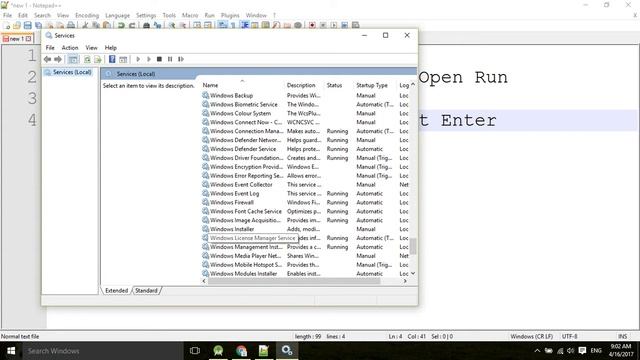Screen dimensions: 640x360
Task: Copy selection in Notepad++ toolbar
Action: (x=96, y=25)
